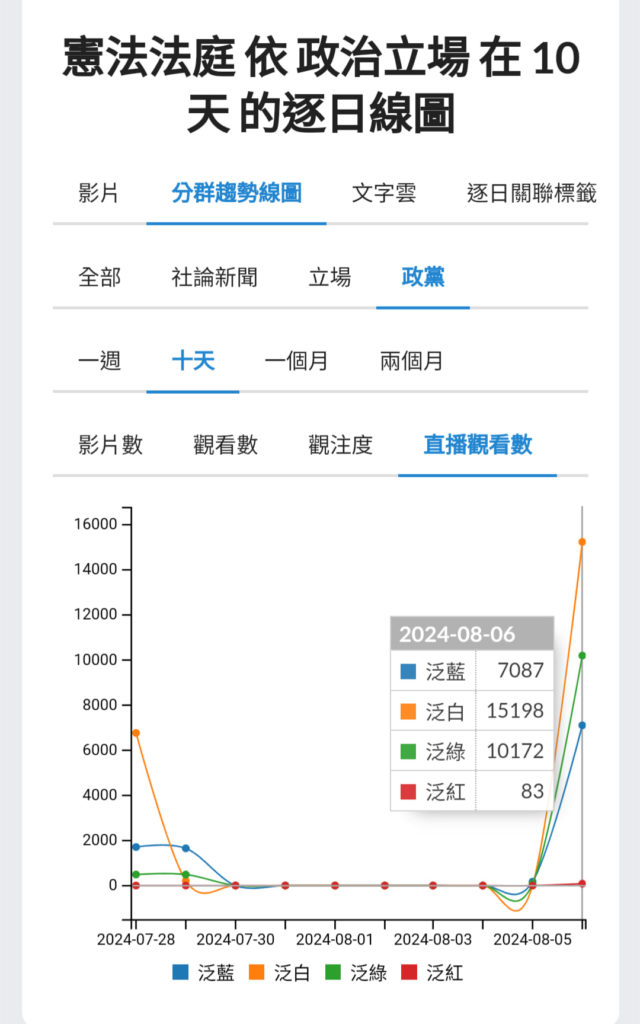Set time range to 一週
Viewport: 640px width, 1024px height.
tap(99, 361)
